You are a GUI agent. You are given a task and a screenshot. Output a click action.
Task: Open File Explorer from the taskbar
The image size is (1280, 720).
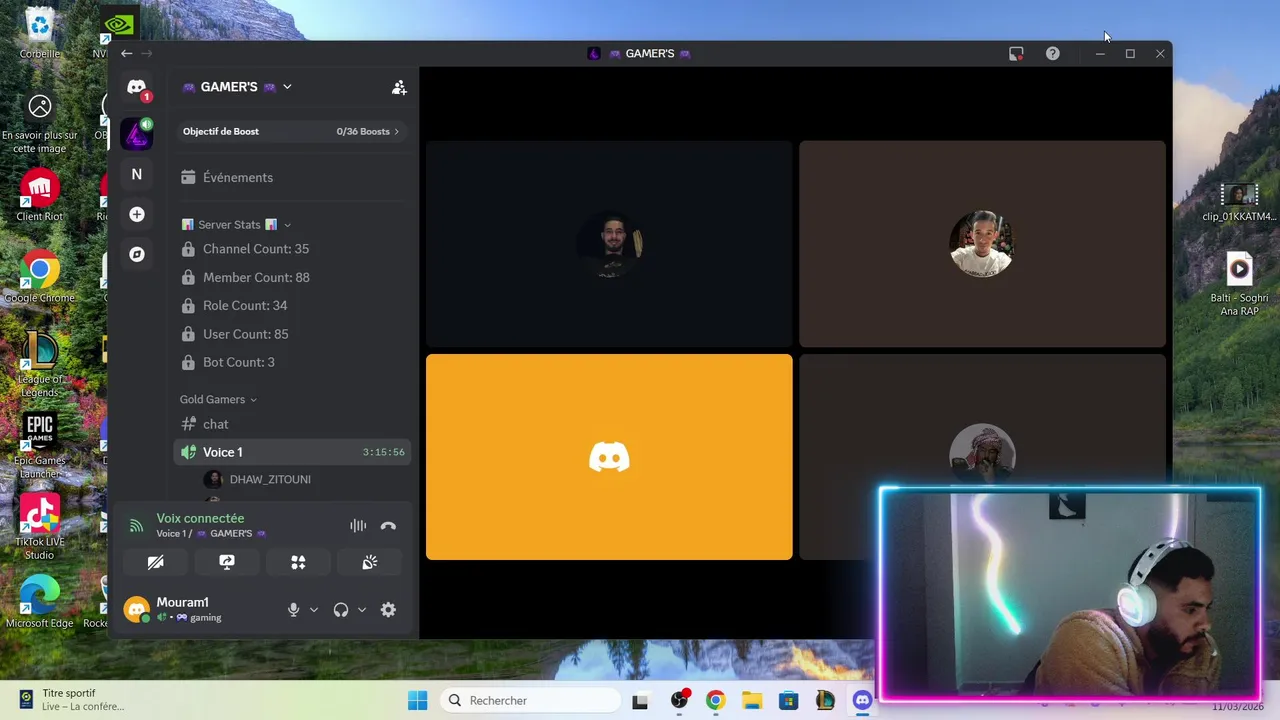(x=752, y=700)
